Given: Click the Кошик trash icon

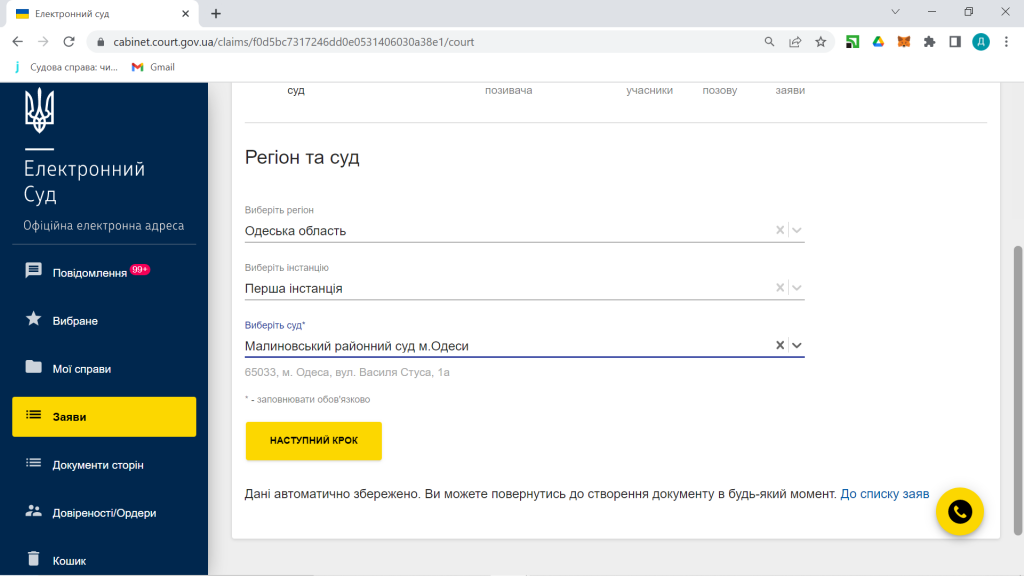Looking at the screenshot, I should (x=34, y=559).
